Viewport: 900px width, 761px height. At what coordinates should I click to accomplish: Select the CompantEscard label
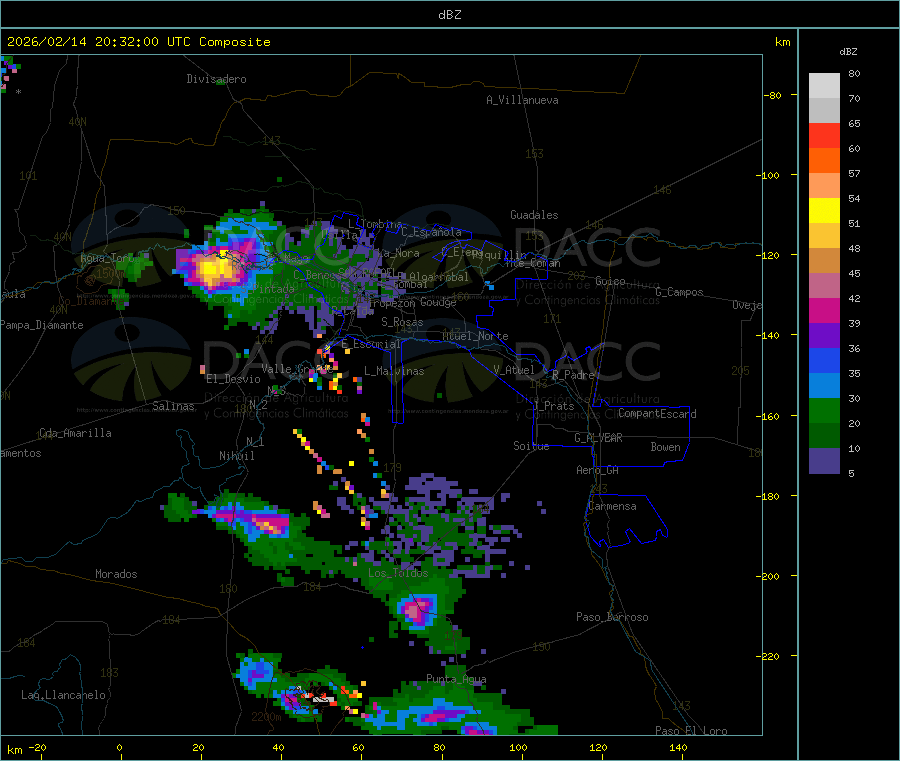point(657,413)
